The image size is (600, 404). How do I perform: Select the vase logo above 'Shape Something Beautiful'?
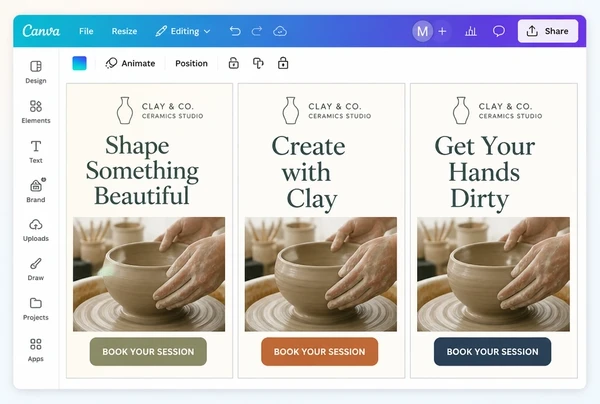125,111
